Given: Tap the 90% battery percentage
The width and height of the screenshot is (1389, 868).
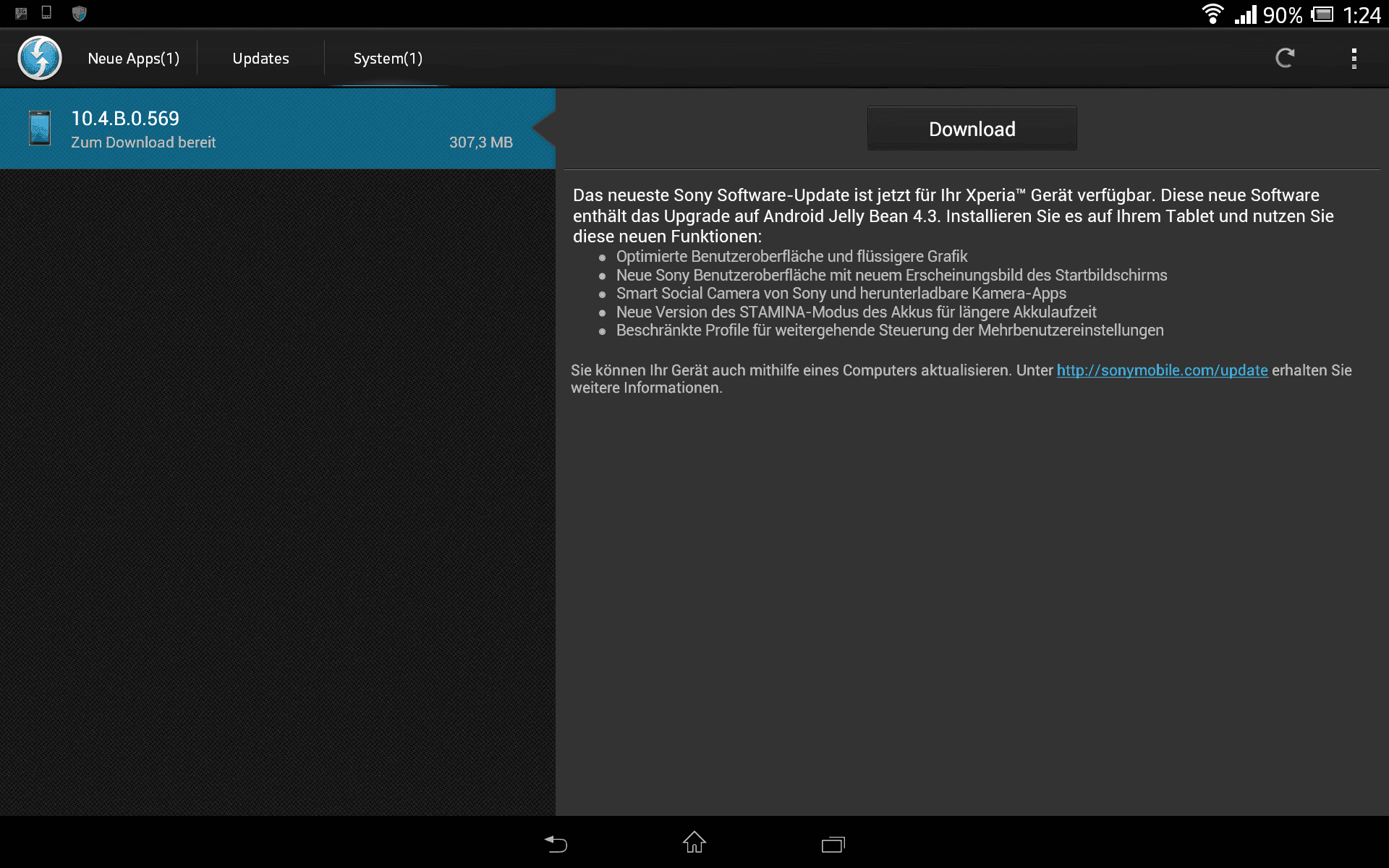Looking at the screenshot, I should (x=1283, y=14).
